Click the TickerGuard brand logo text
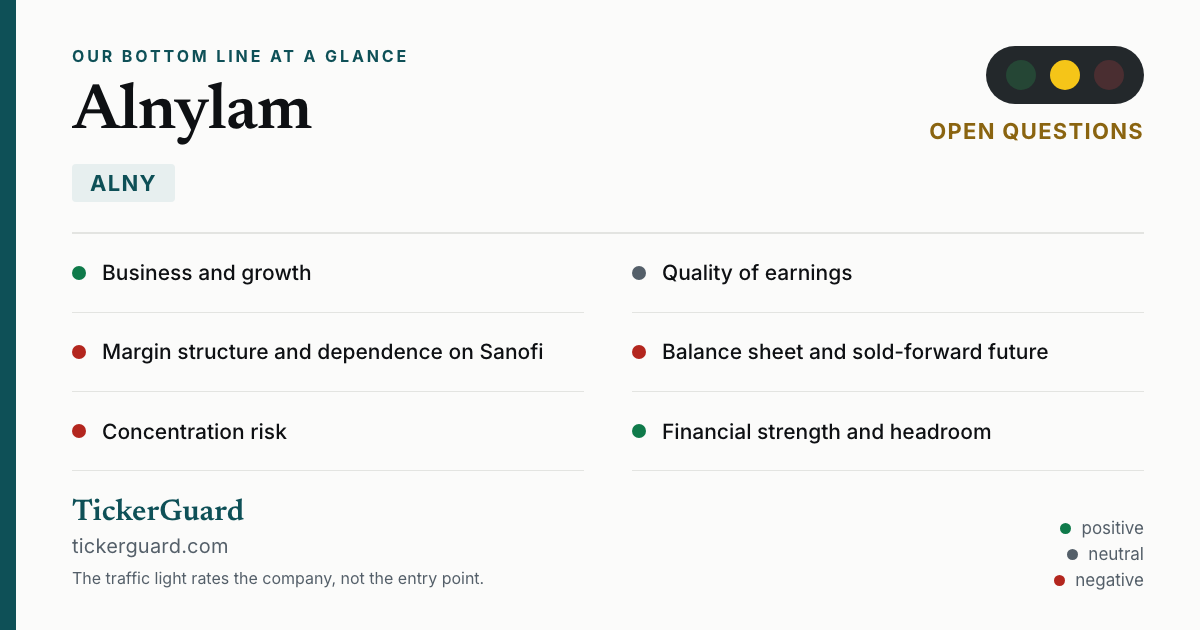 [x=158, y=510]
